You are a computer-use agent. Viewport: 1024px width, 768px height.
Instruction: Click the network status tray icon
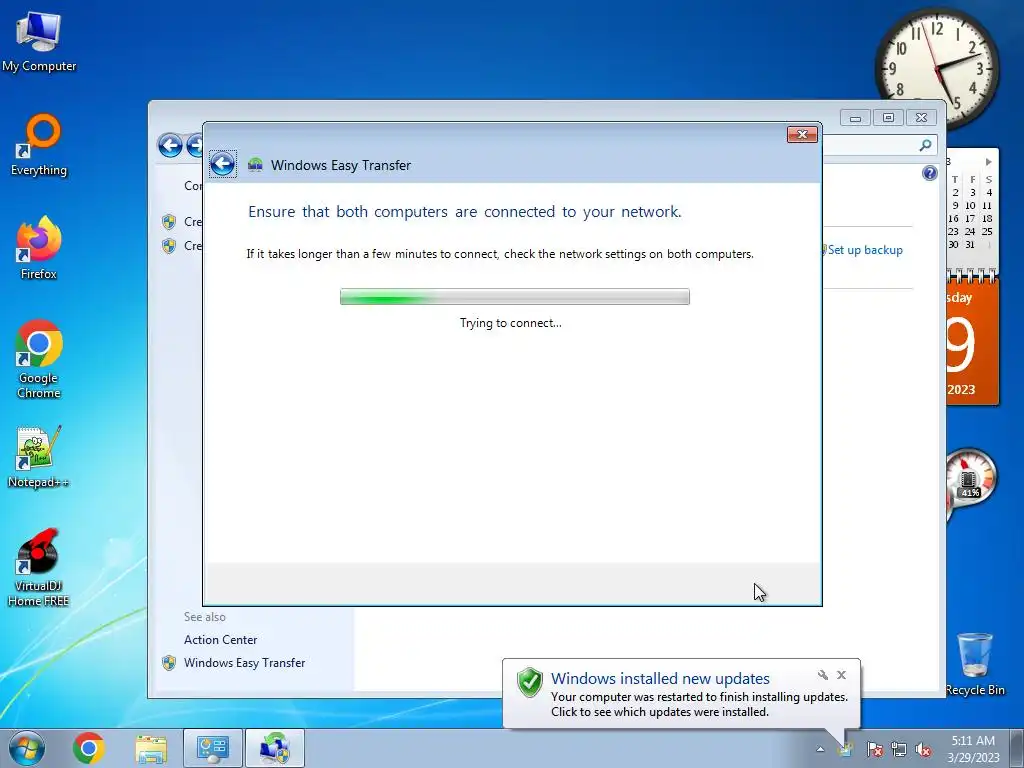[899, 749]
